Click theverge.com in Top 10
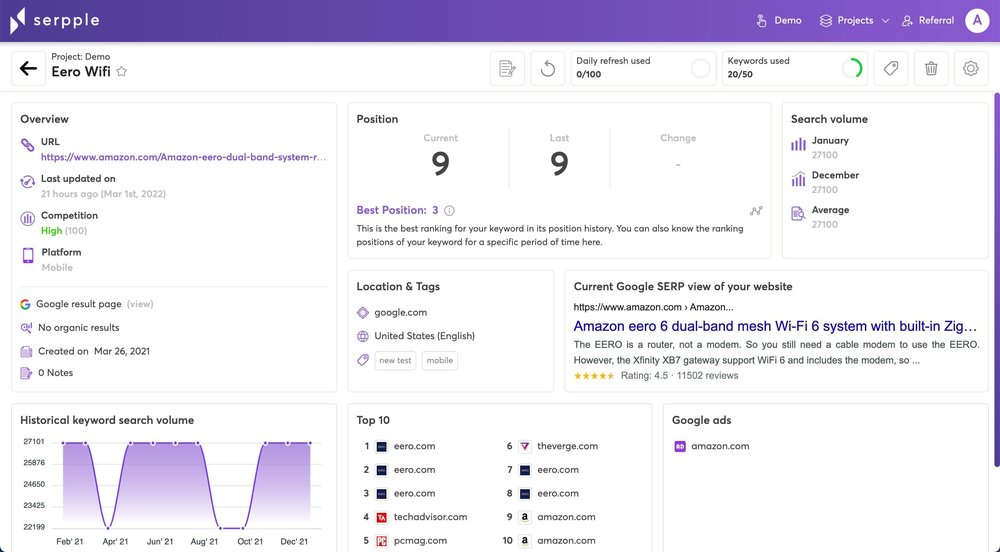 coord(568,446)
